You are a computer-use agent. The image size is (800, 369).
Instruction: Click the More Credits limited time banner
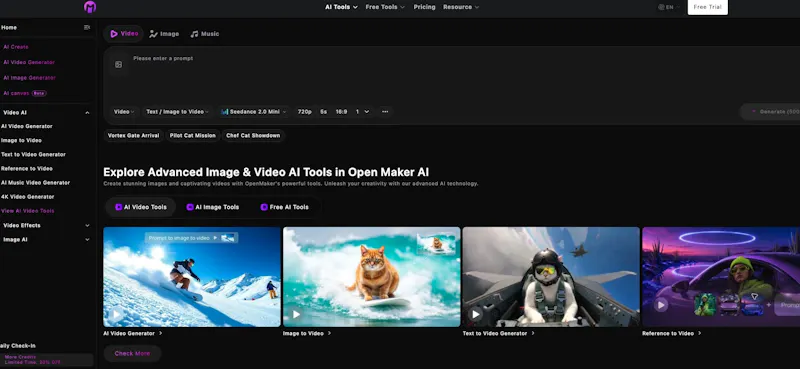46,360
